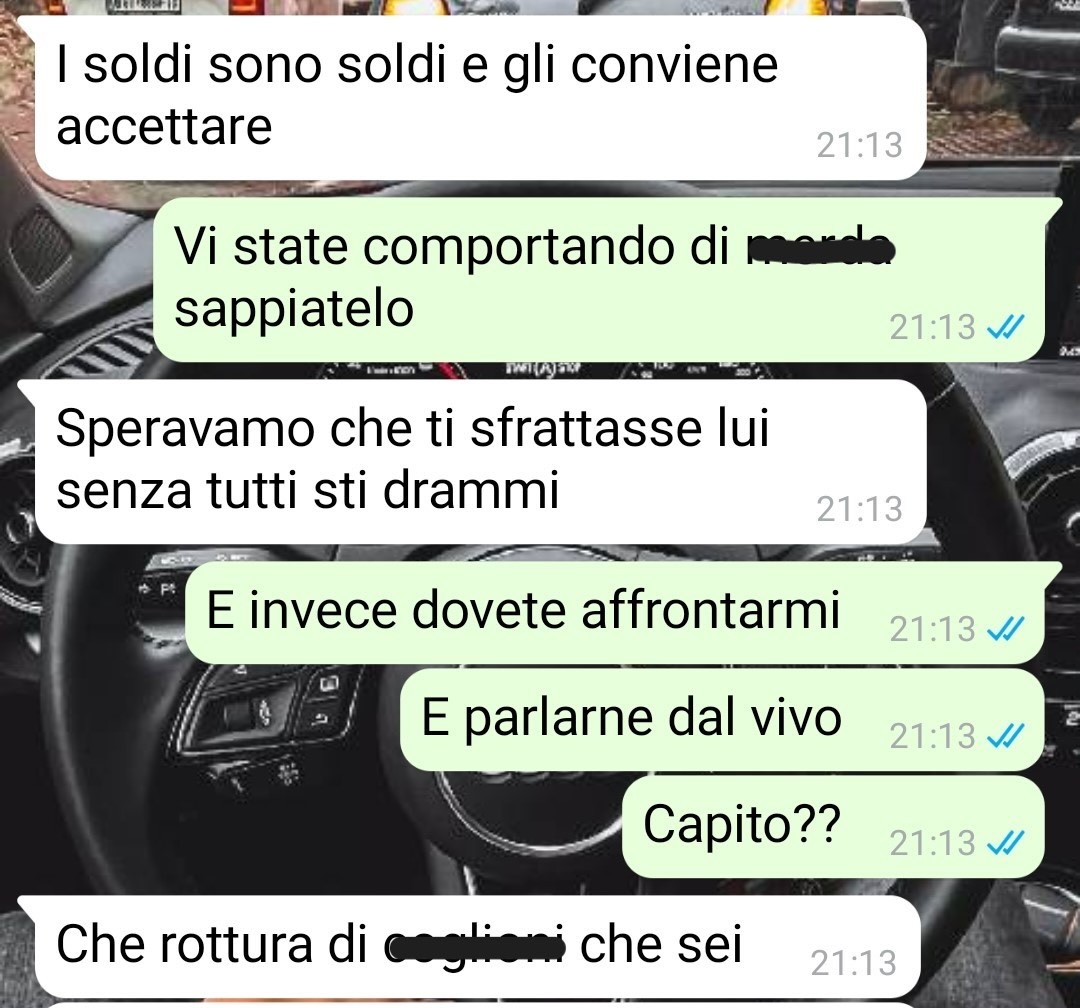Click the timestamp on 'Che rottura' message
Screen dimensions: 1080x1008
(853, 963)
